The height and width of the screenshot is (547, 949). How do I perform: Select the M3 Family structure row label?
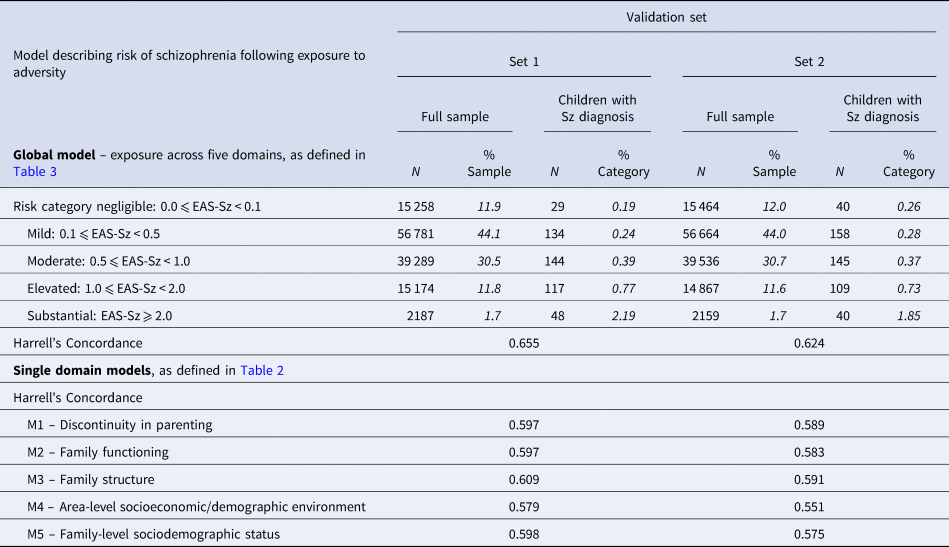tap(91, 479)
